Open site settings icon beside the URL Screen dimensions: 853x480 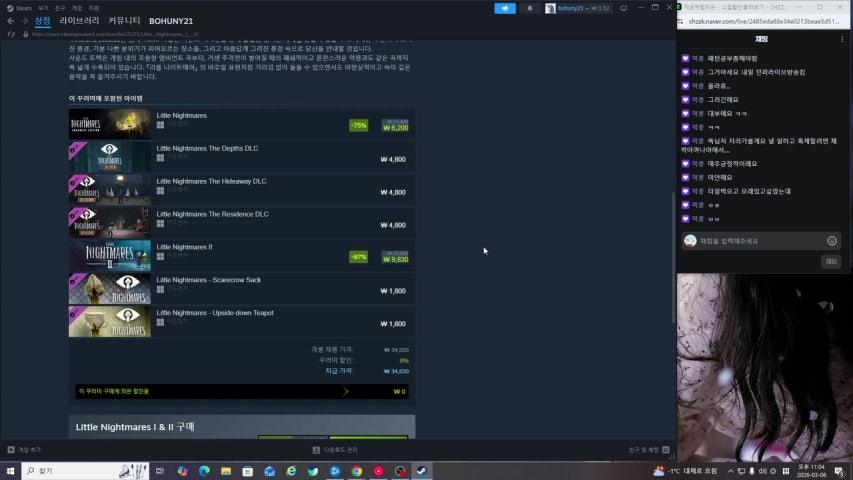[680, 21]
